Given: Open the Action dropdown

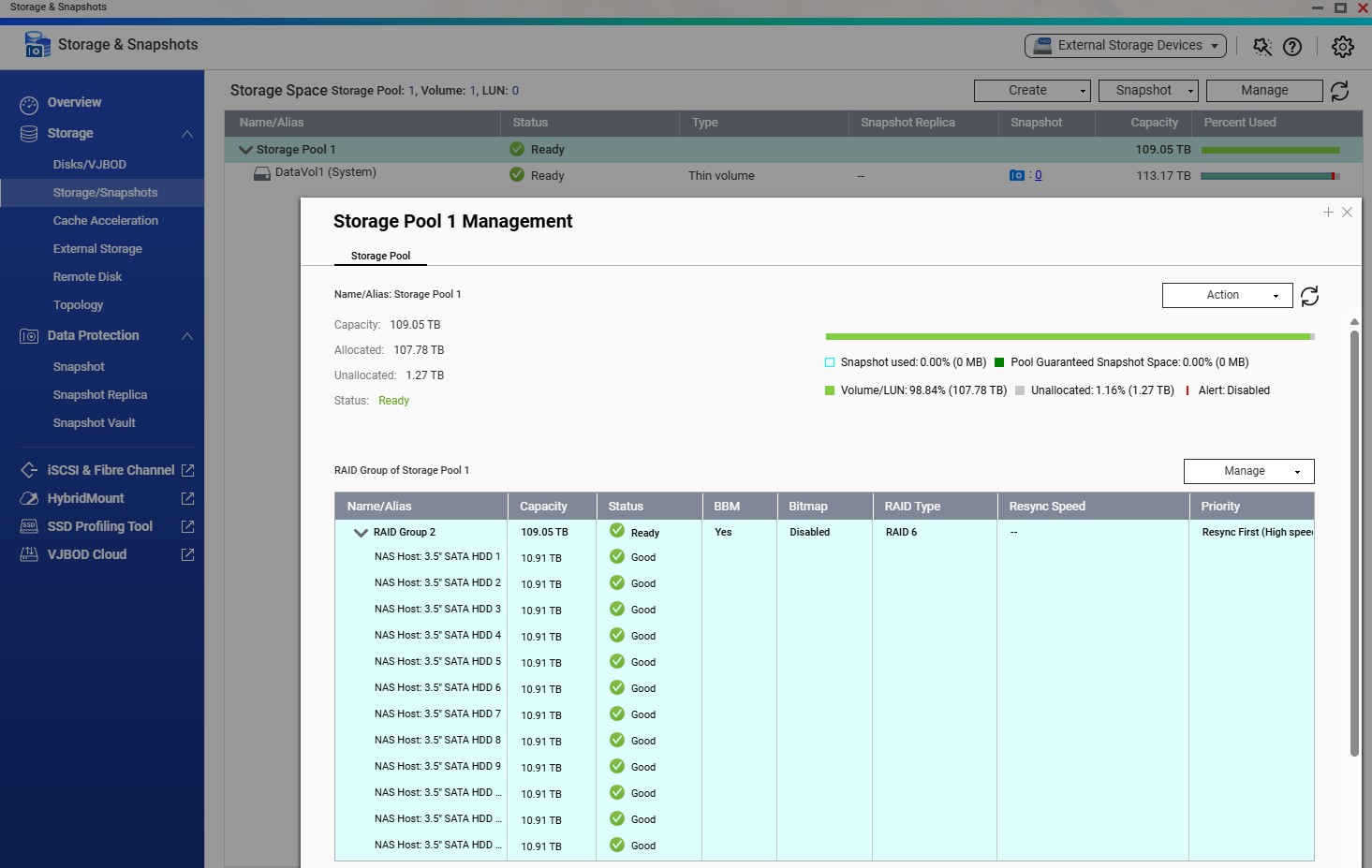Looking at the screenshot, I should click(1227, 295).
